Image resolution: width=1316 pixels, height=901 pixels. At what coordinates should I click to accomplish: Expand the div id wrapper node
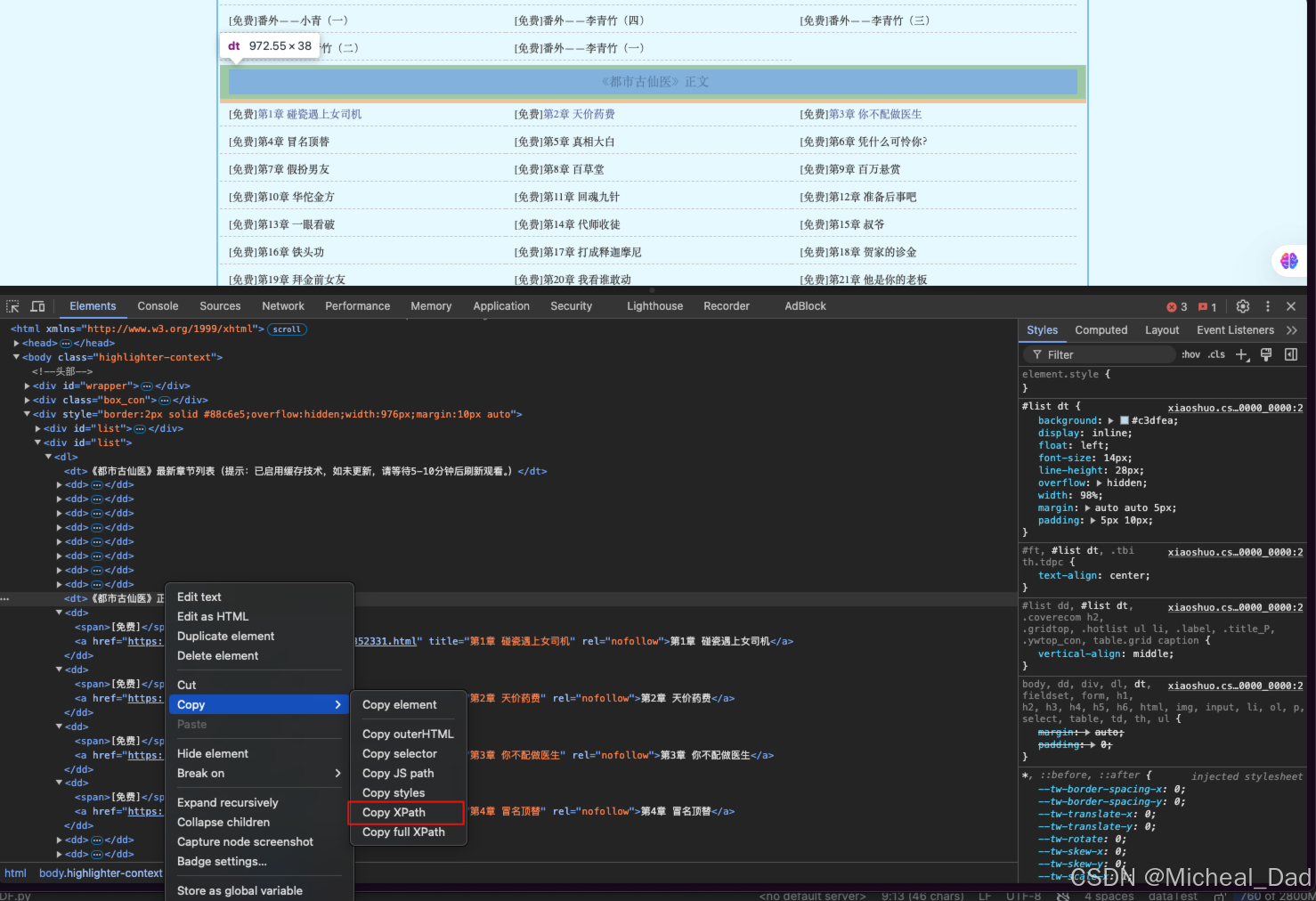point(28,386)
